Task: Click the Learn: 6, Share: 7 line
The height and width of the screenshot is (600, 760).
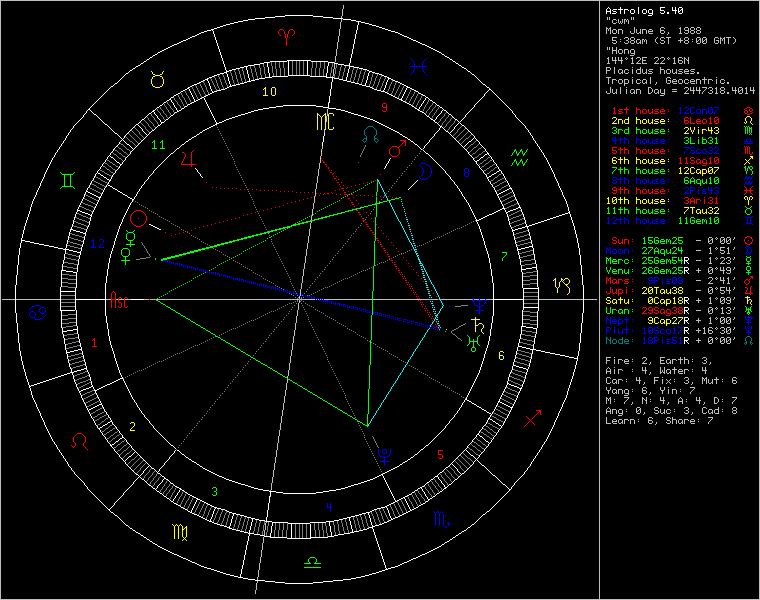Action: (x=659, y=421)
